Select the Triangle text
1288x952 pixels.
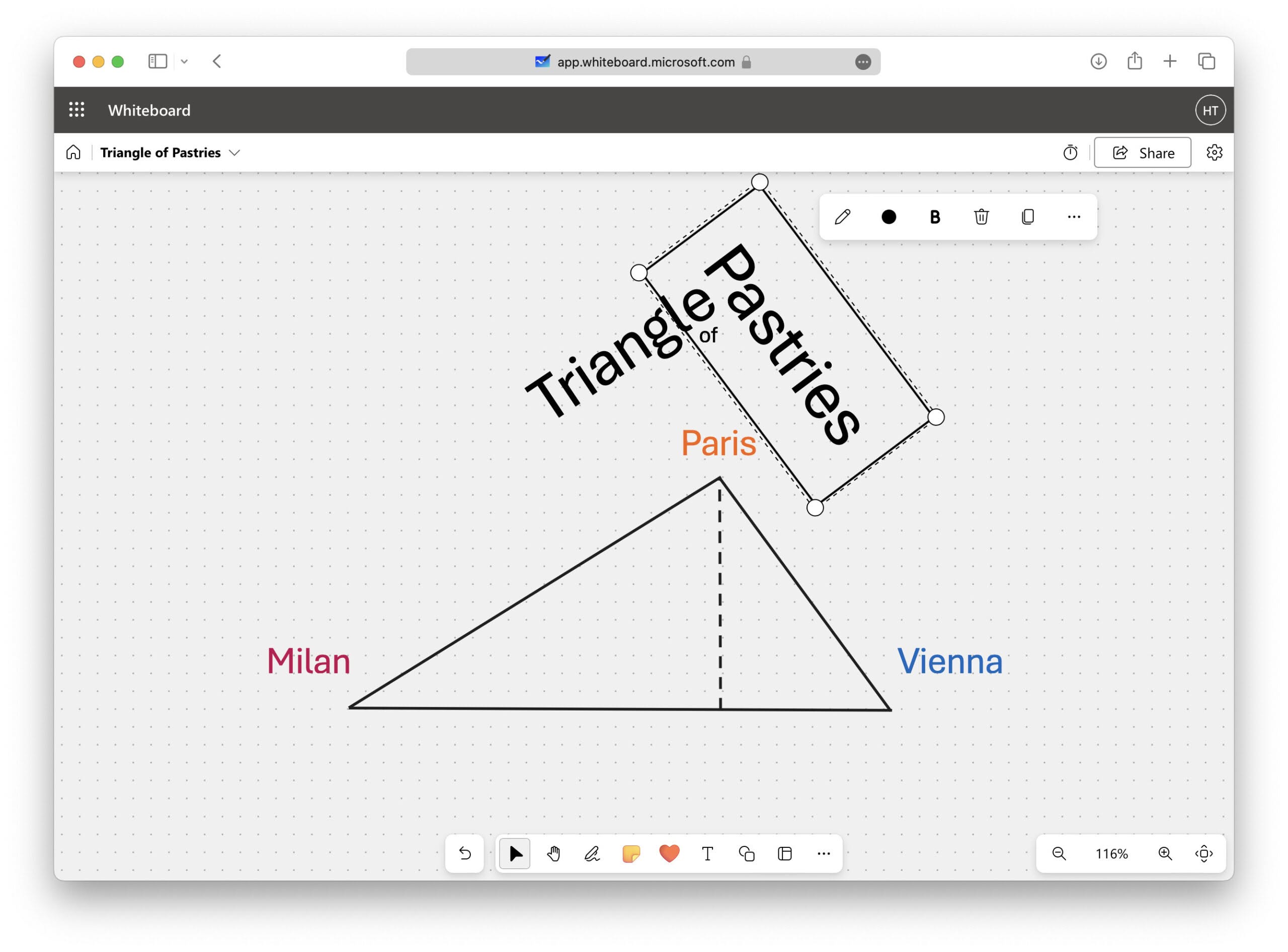pos(620,353)
